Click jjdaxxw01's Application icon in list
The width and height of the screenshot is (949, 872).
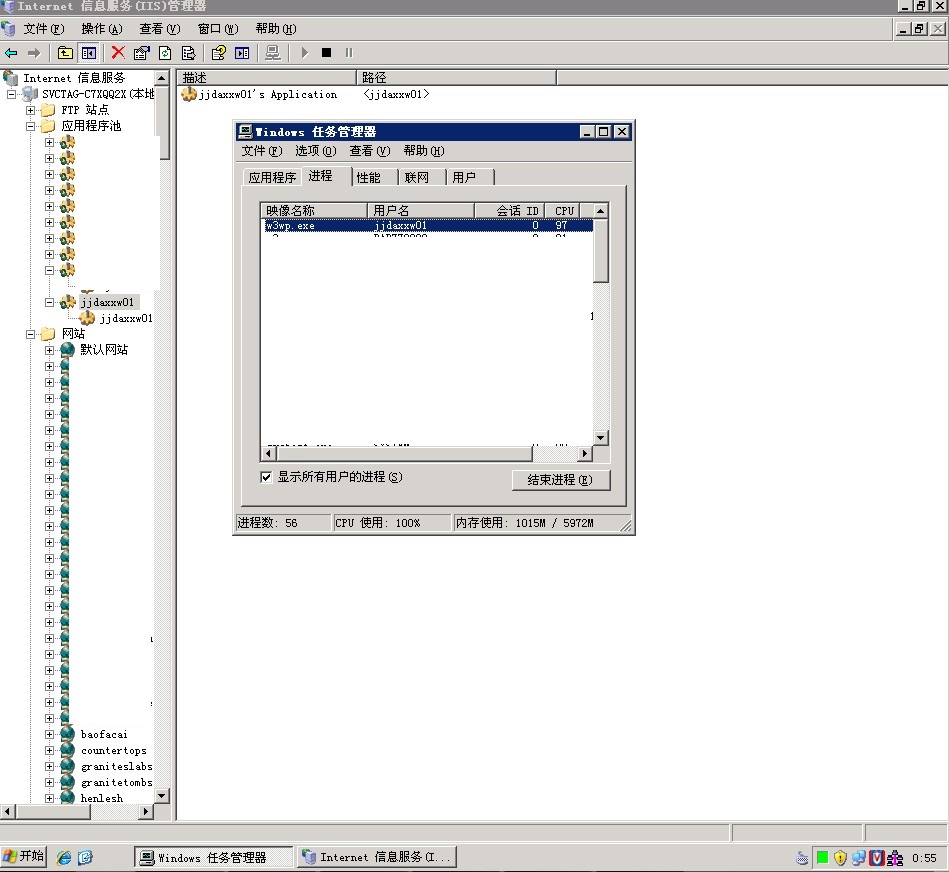coord(189,94)
